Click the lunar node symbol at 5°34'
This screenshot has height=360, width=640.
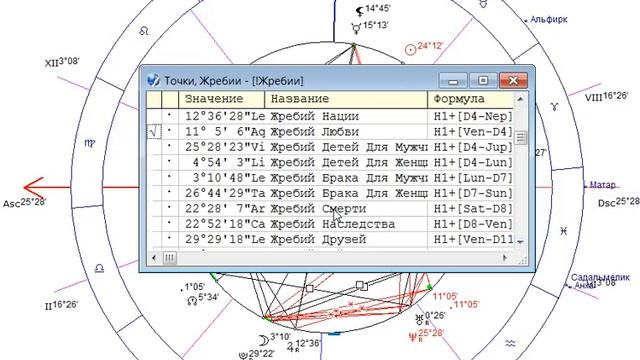pos(192,301)
